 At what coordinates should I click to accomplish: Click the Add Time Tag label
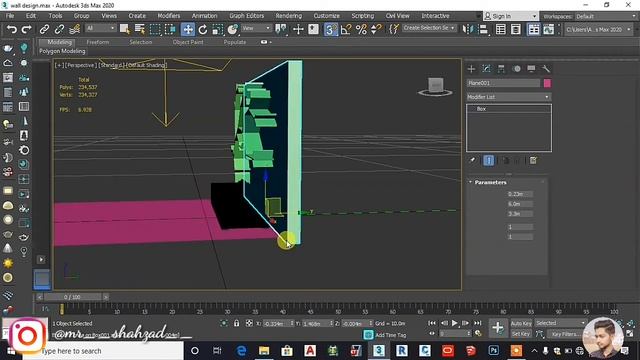391,335
